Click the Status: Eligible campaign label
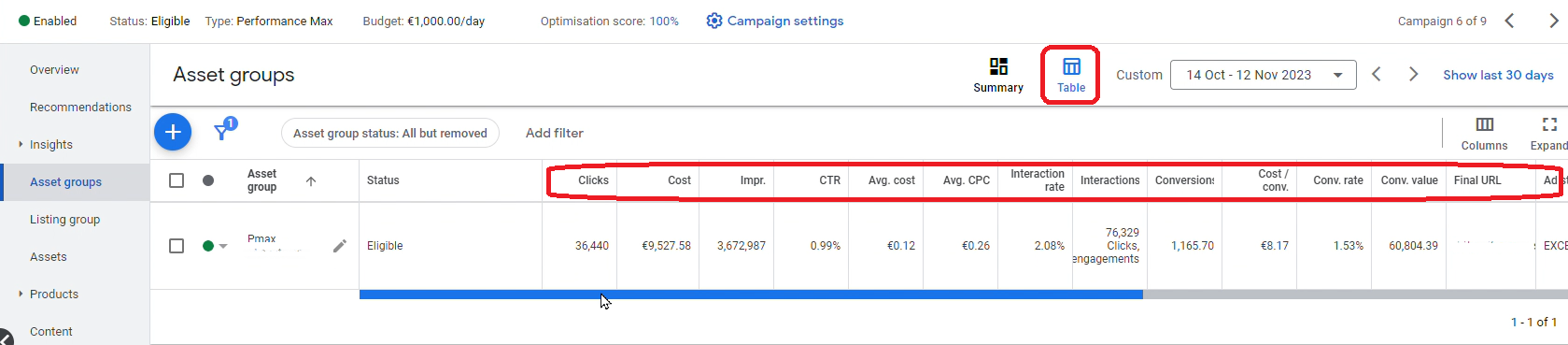1568x345 pixels. point(149,21)
